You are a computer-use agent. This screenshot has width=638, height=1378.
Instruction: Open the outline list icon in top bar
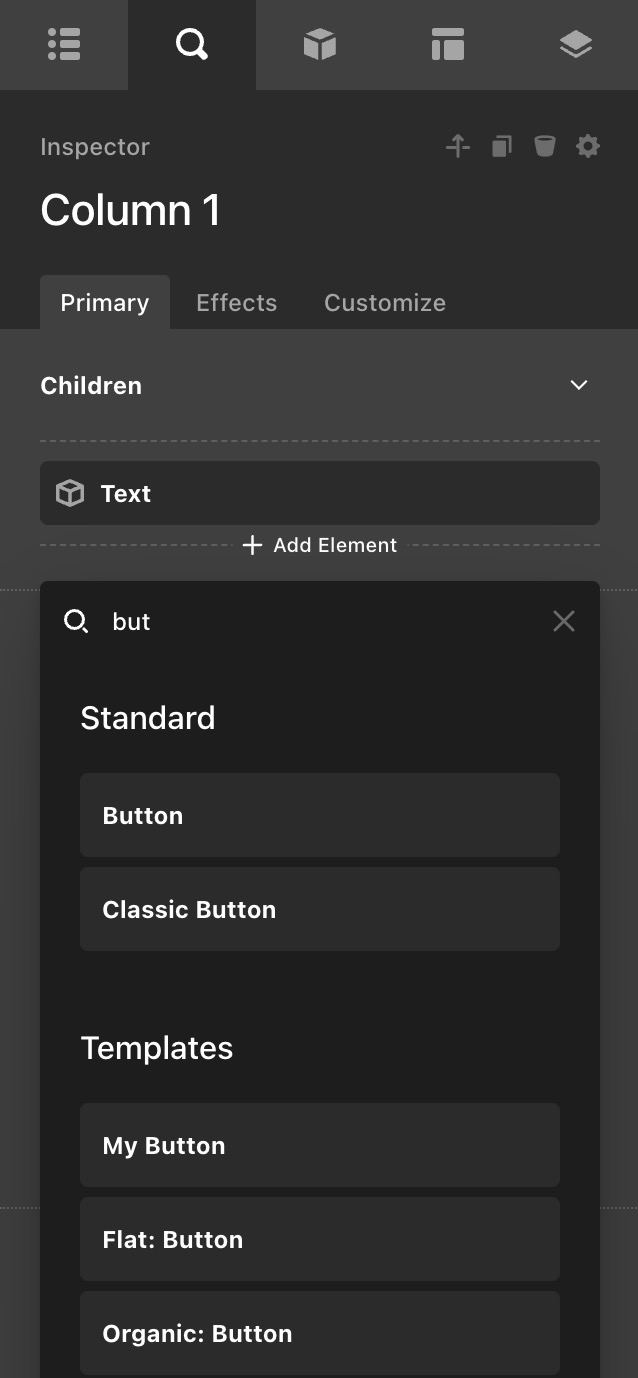64,45
